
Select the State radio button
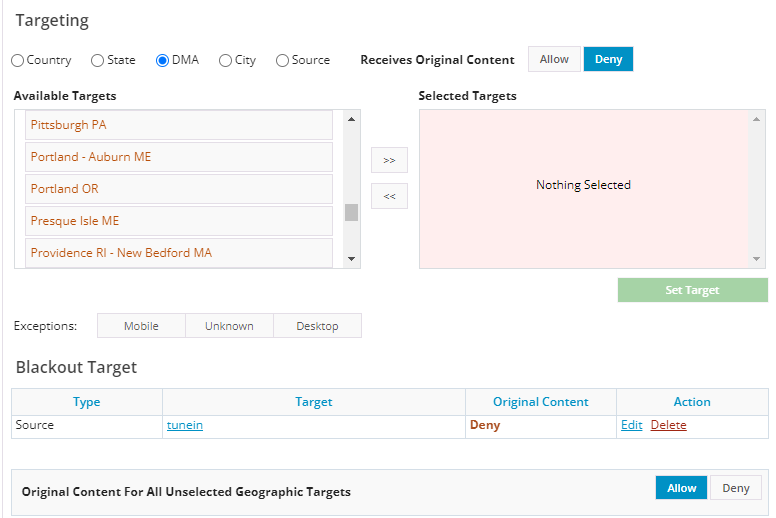tap(98, 60)
